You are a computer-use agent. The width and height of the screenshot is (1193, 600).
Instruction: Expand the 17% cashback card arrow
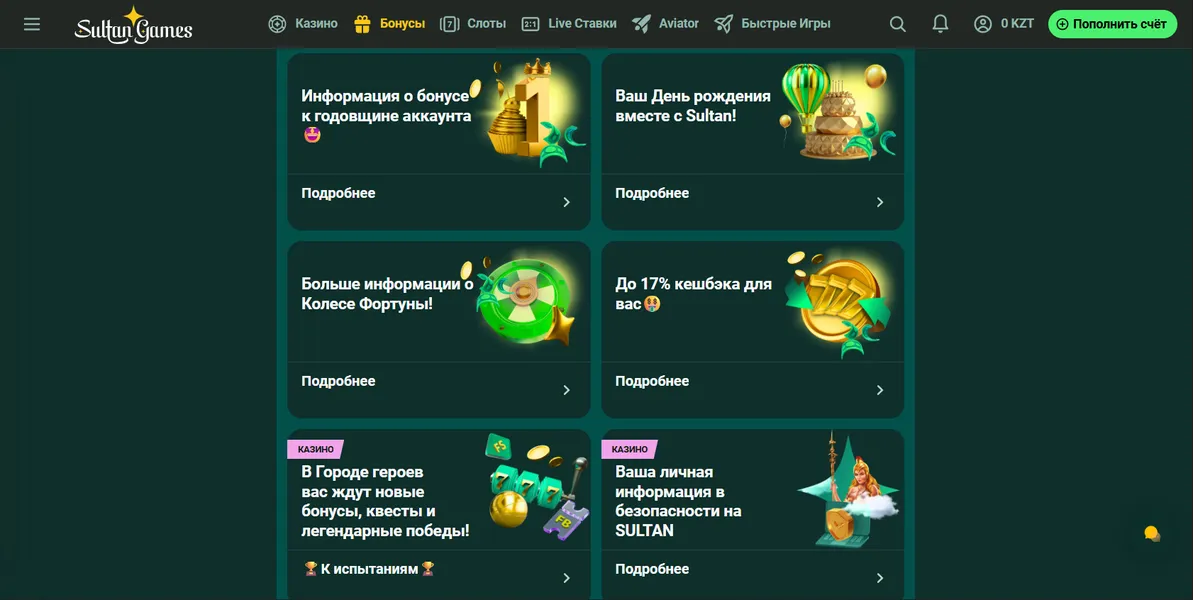(880, 390)
